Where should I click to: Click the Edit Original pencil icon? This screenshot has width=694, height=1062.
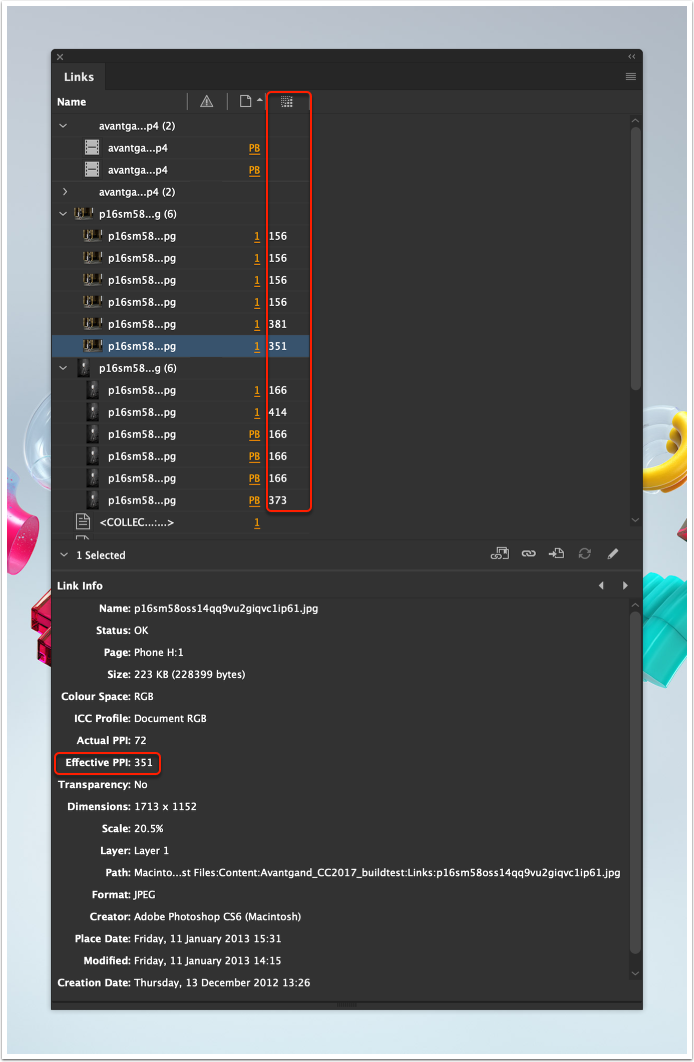click(613, 554)
